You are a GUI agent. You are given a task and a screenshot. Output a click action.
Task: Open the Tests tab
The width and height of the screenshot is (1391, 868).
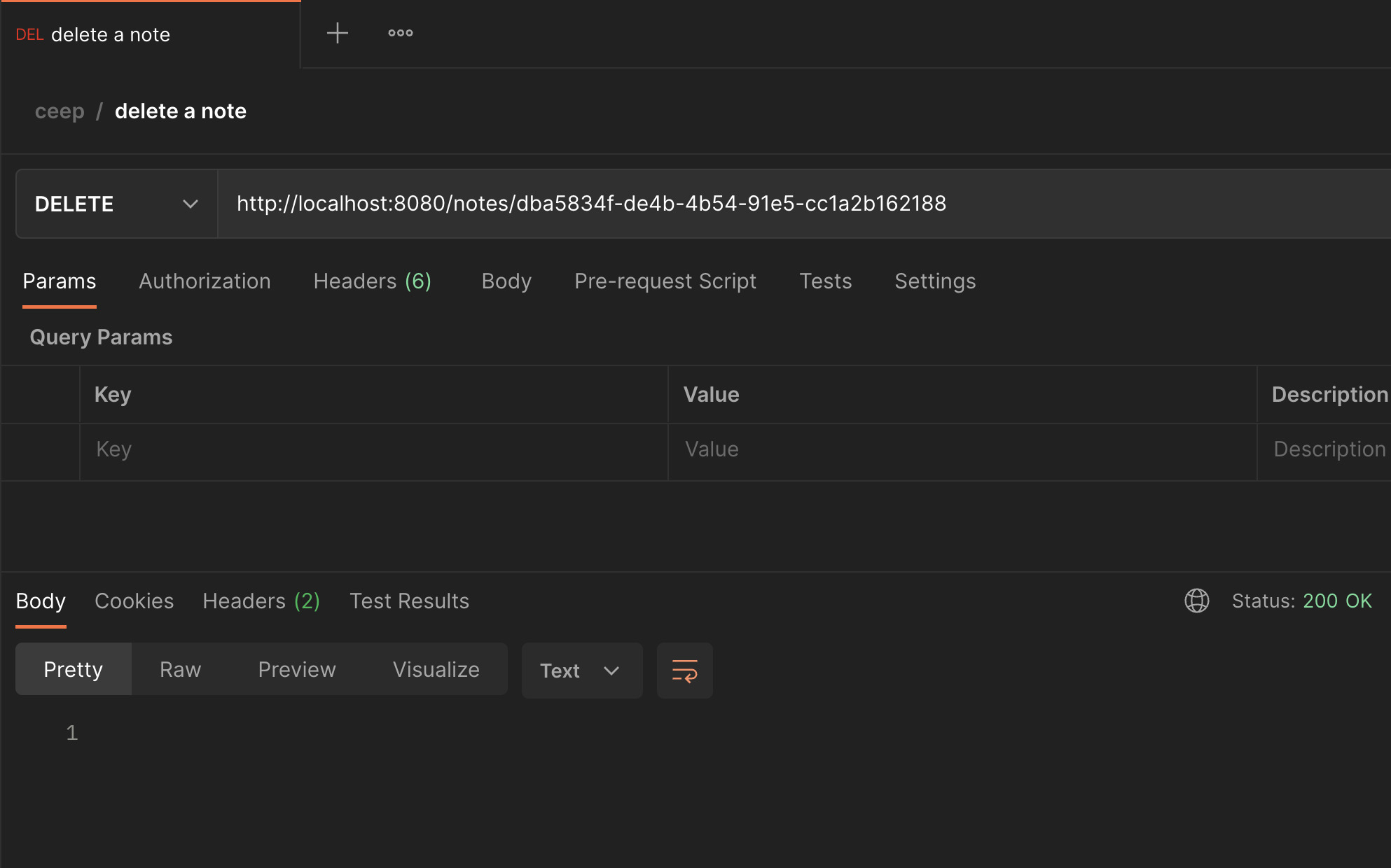[x=825, y=280]
